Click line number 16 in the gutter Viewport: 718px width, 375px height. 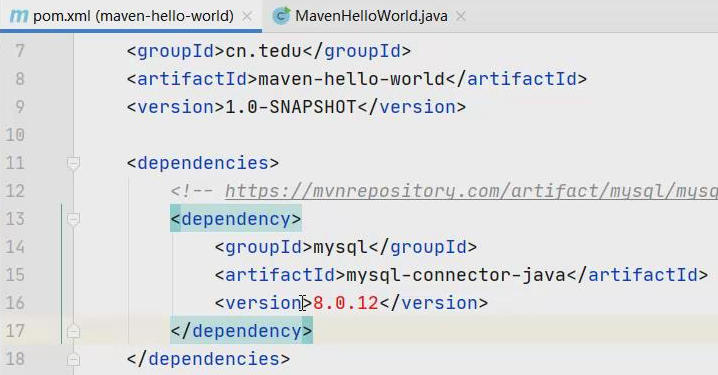(15, 303)
